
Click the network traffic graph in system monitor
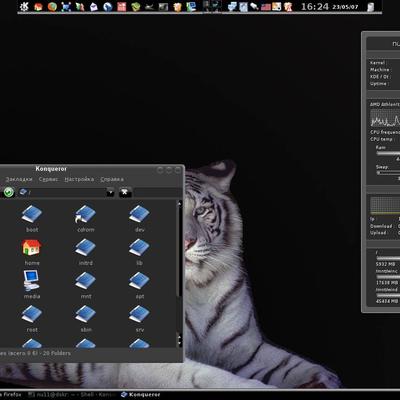coord(385,205)
